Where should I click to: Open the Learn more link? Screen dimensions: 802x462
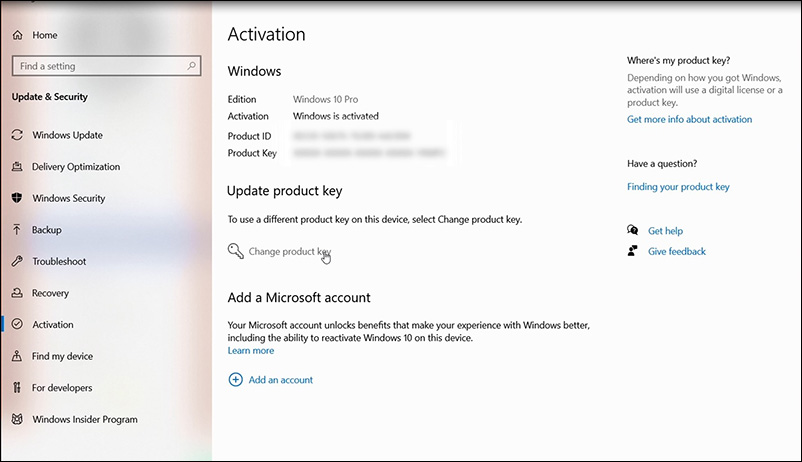(251, 350)
